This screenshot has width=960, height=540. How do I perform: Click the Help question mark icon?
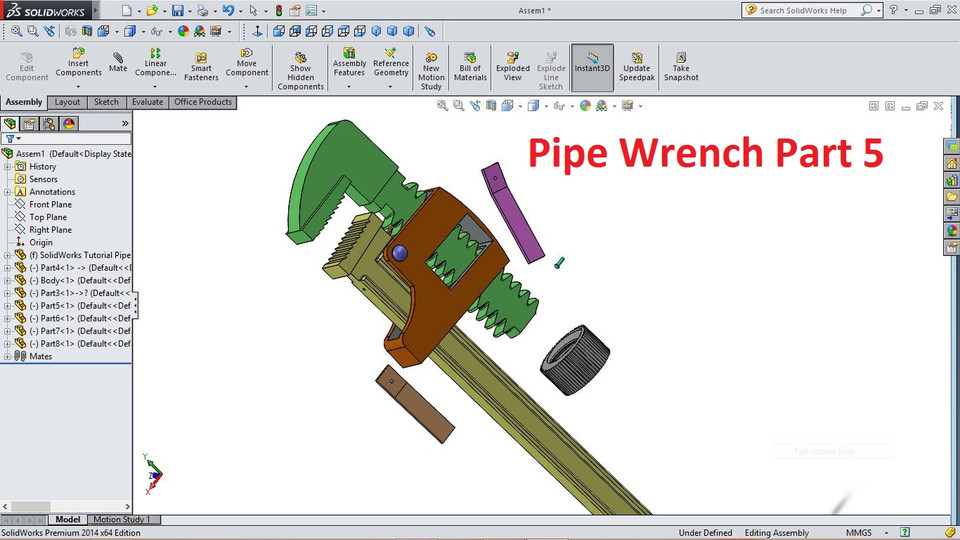pyautogui.click(x=893, y=10)
